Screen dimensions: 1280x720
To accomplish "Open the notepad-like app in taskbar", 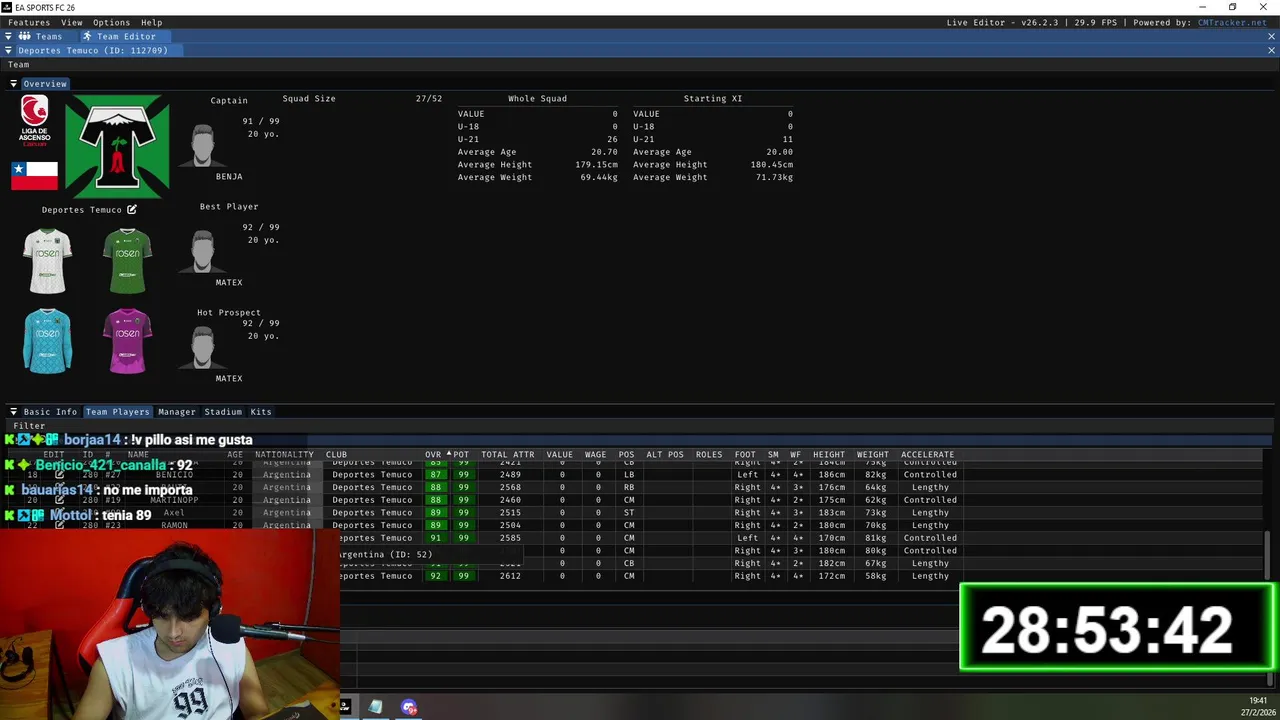I will 375,707.
